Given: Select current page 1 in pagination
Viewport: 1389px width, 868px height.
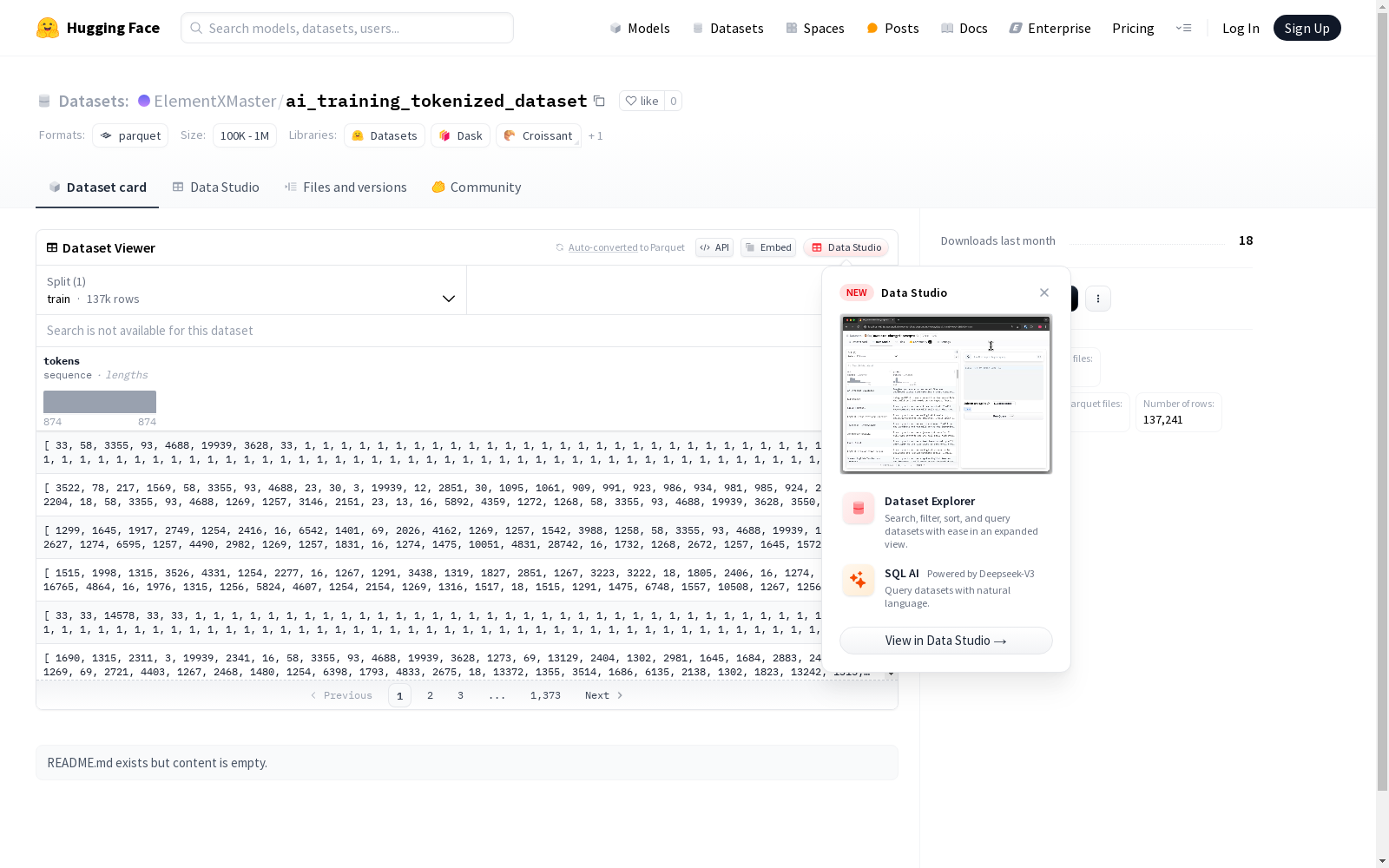Looking at the screenshot, I should click(x=399, y=695).
